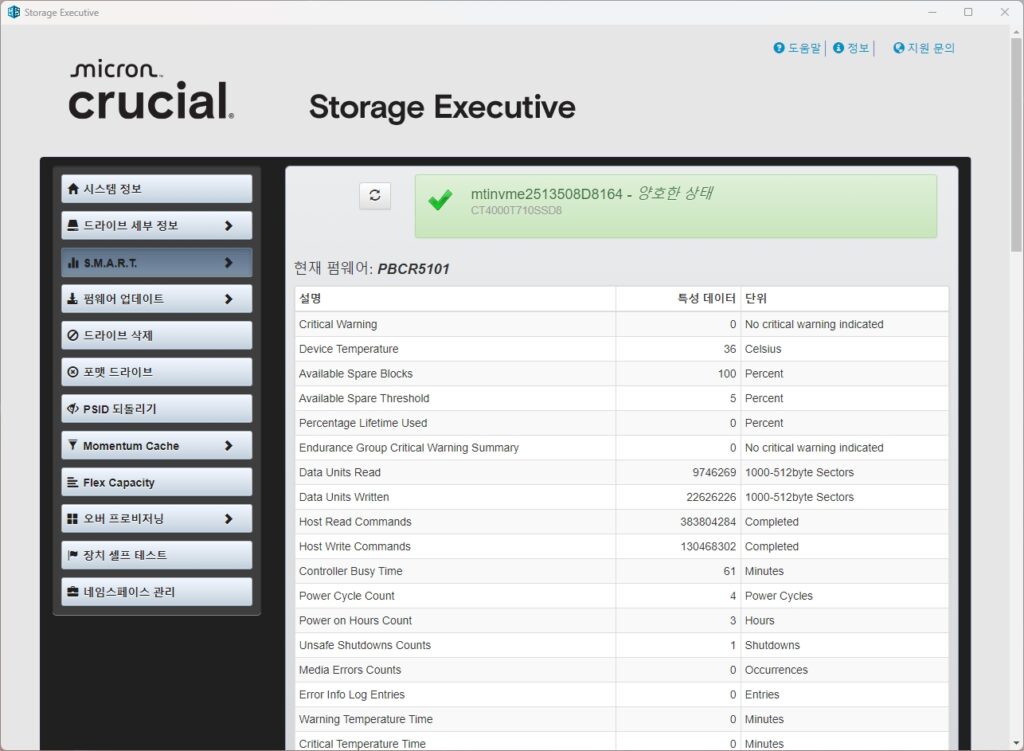Click the circled X icon beside 포맷 드라이브
Screen dimensions: 1024x751
pos(73,372)
